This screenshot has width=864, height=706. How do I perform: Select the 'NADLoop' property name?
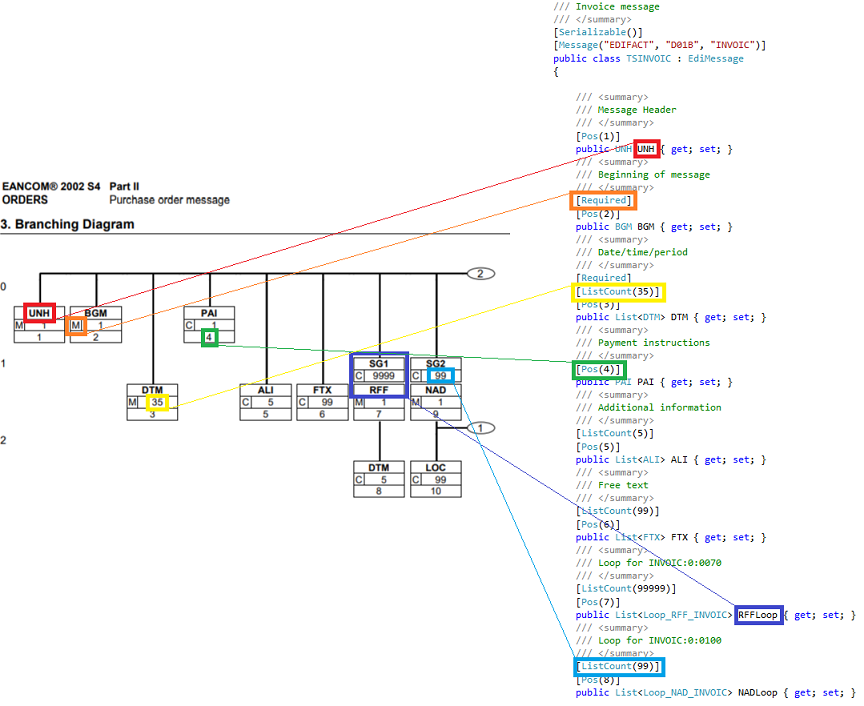758,693
